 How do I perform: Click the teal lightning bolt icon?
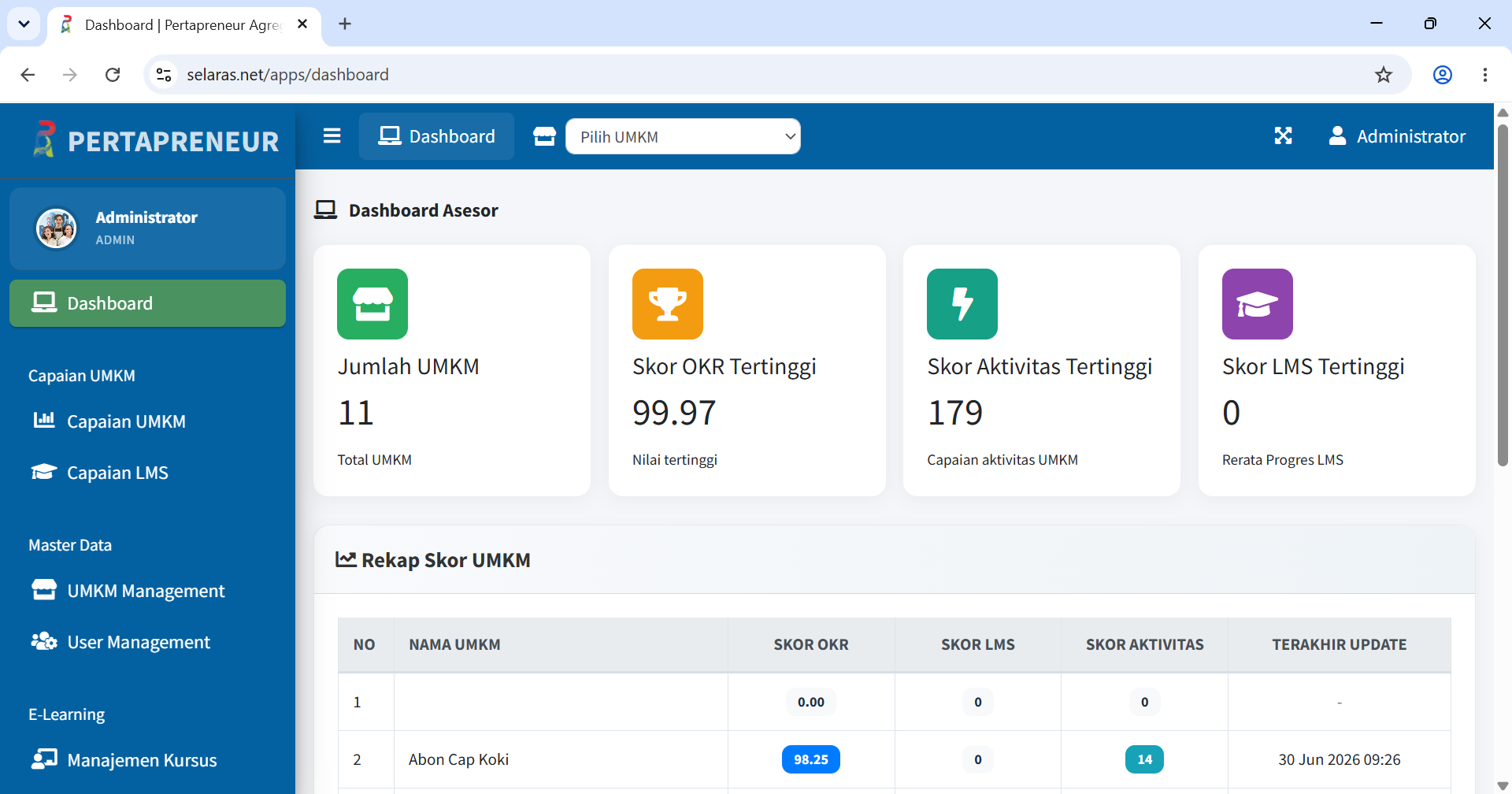pos(962,304)
